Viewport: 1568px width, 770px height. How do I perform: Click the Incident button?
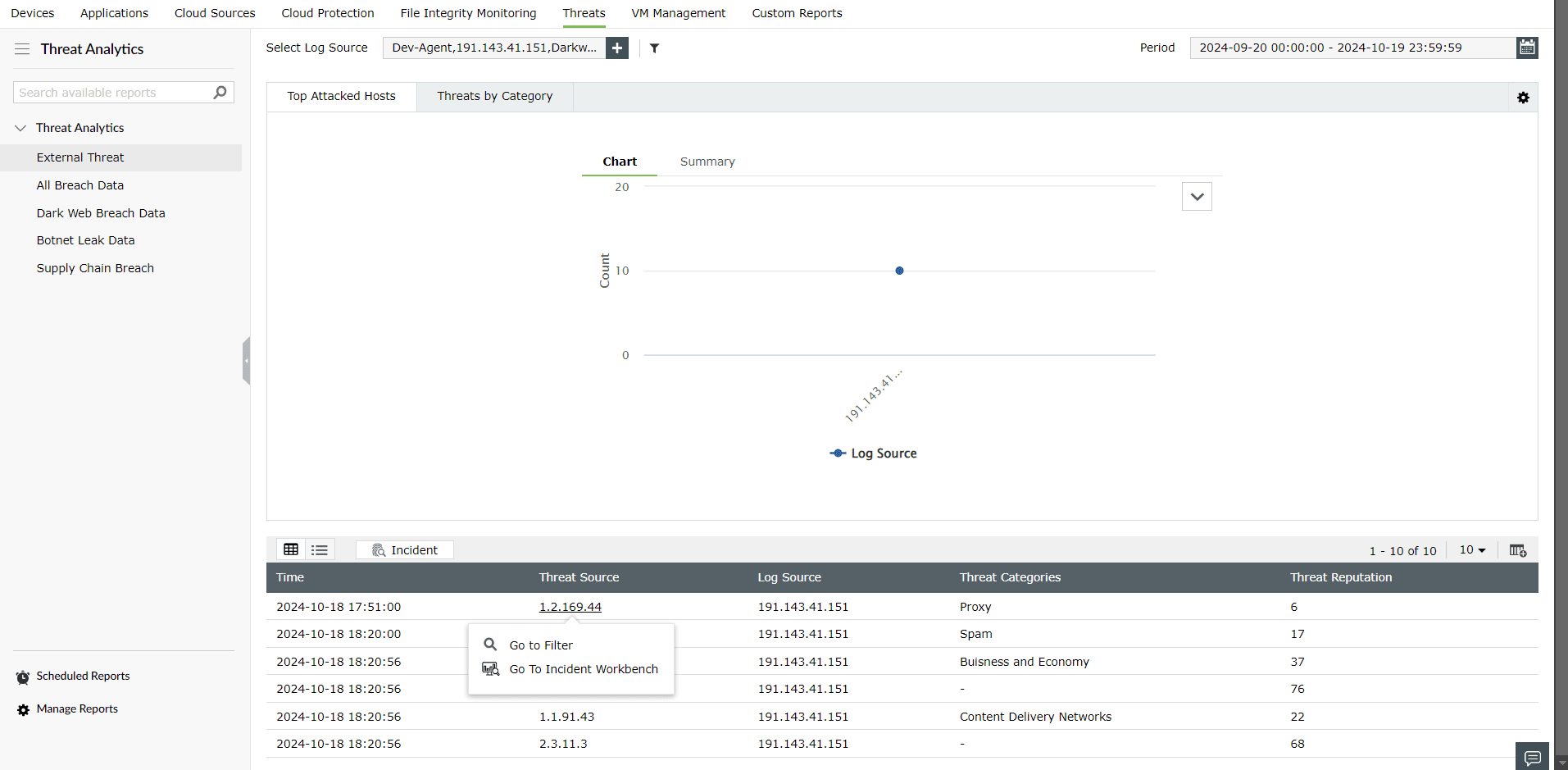[x=405, y=550]
